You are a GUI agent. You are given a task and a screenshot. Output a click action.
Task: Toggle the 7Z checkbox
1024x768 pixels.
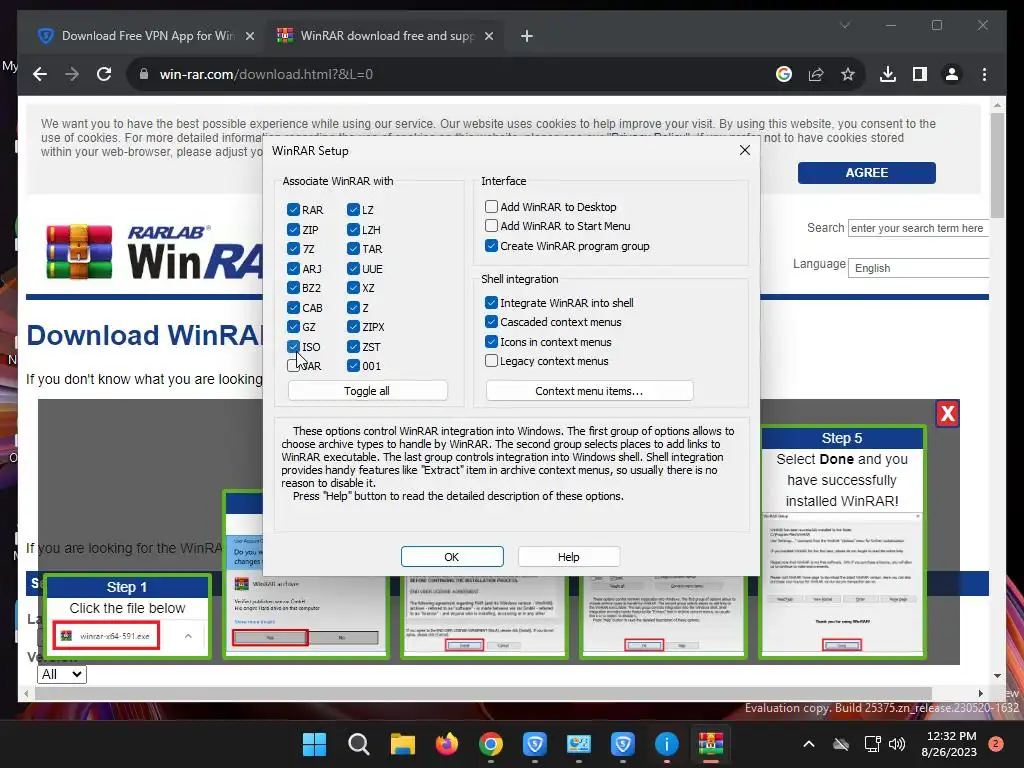293,249
